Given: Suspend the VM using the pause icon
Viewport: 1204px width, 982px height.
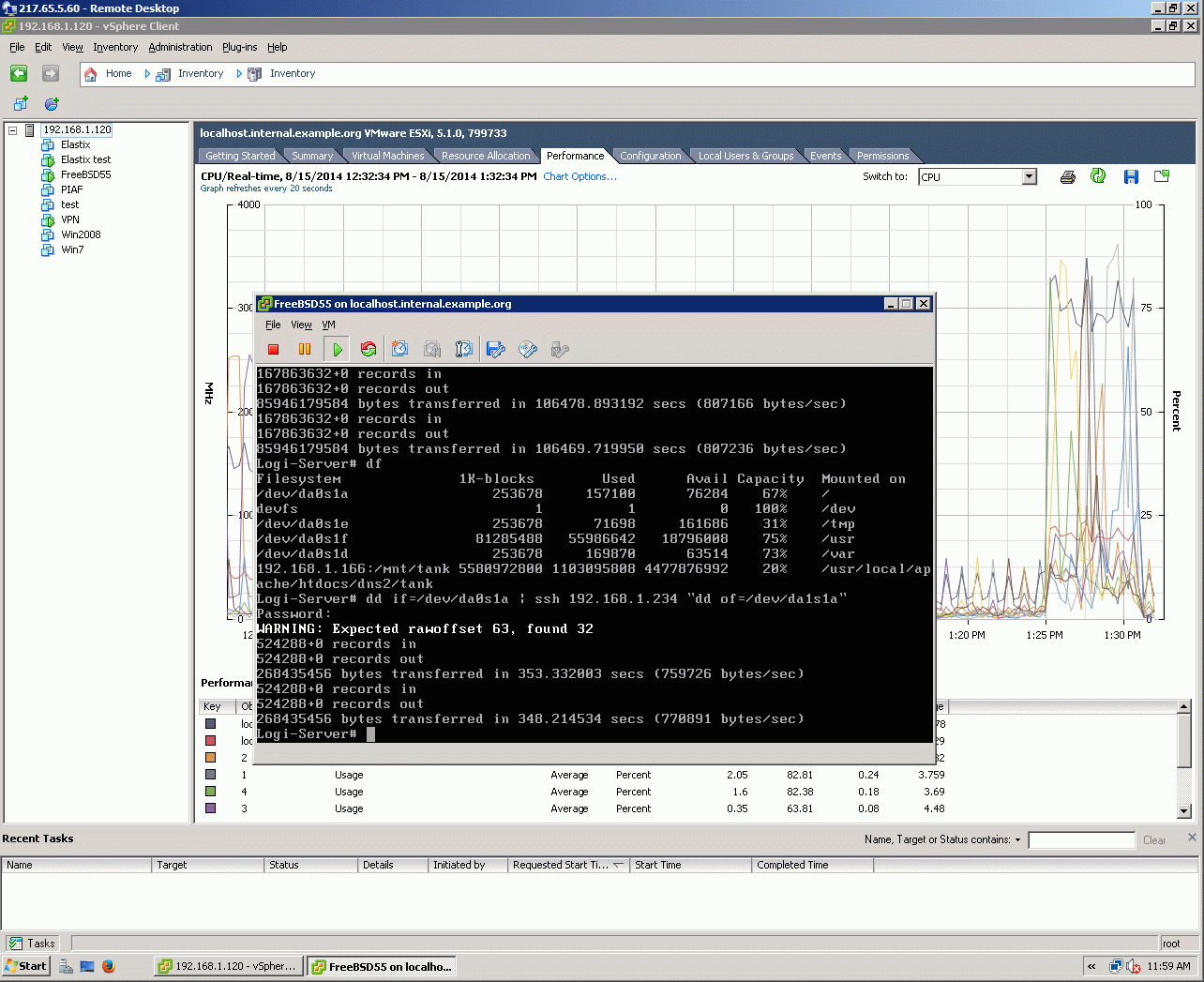Looking at the screenshot, I should [305, 350].
